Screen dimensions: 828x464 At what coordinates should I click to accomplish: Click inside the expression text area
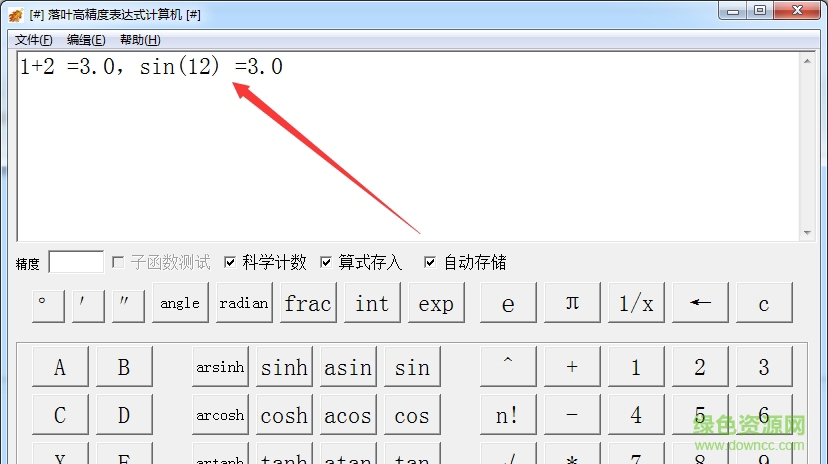point(408,146)
